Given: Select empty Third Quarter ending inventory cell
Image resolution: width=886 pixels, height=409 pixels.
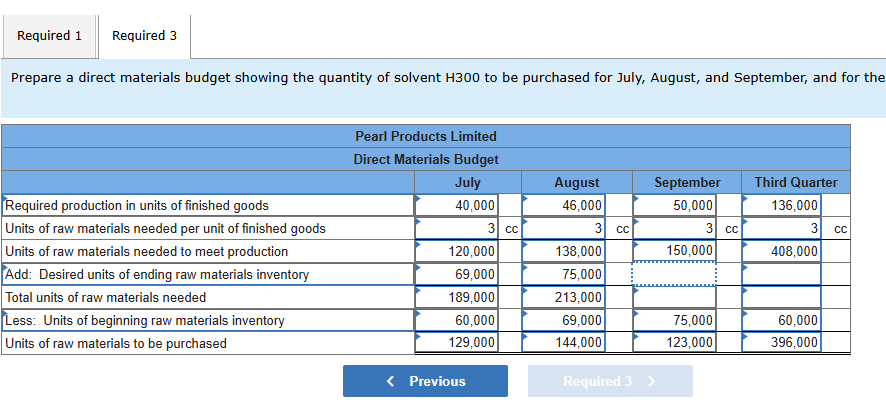Looking at the screenshot, I should [781, 274].
